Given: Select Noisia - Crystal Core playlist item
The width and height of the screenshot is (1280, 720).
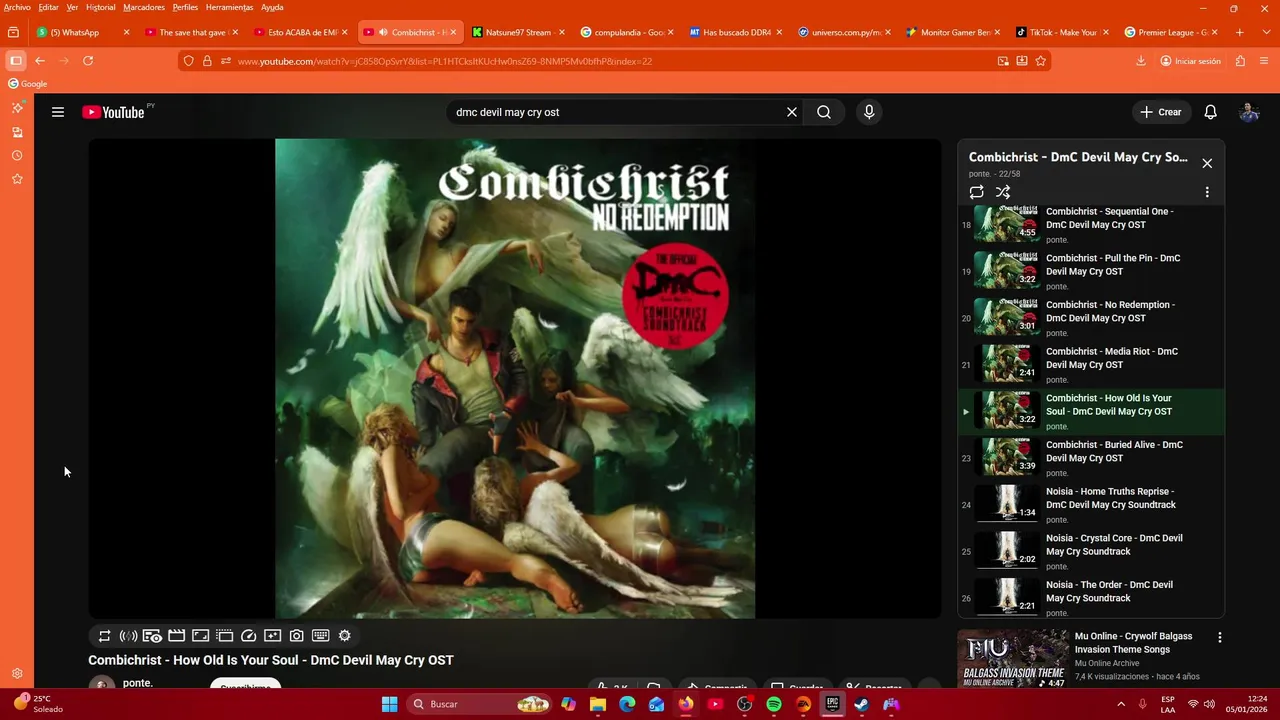Looking at the screenshot, I should 1091,551.
